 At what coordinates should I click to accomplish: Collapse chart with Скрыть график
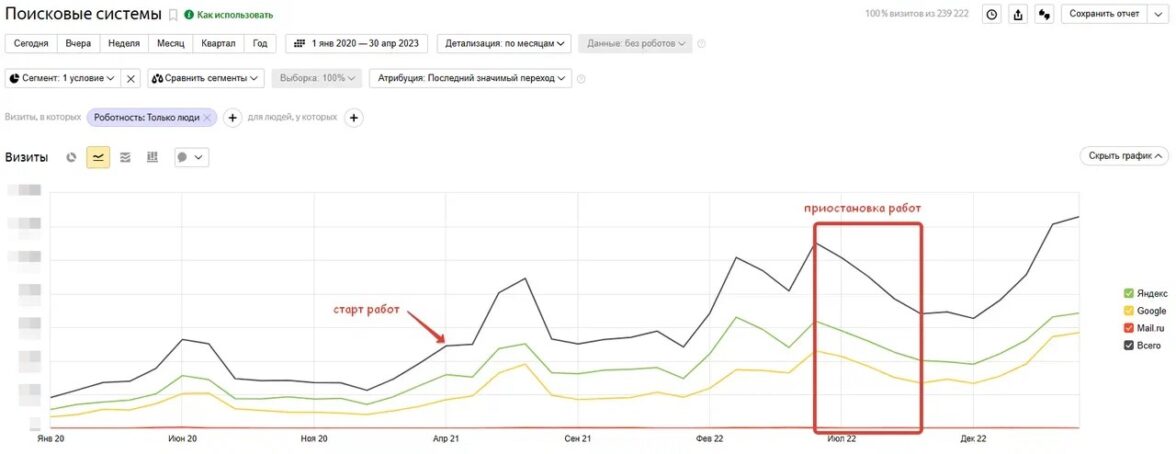[x=1124, y=156]
